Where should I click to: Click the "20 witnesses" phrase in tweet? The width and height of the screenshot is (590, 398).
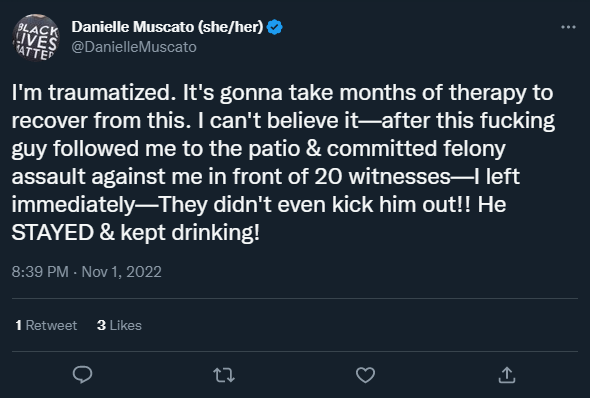(x=382, y=176)
